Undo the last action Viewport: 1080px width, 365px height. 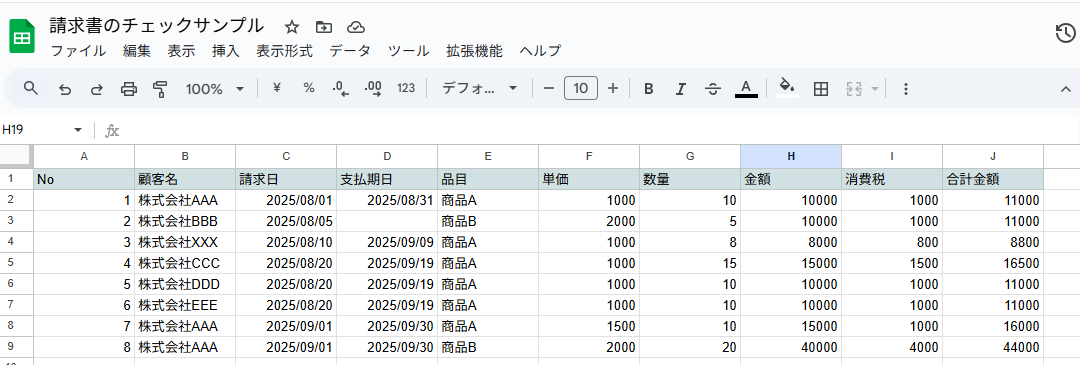tap(65, 89)
